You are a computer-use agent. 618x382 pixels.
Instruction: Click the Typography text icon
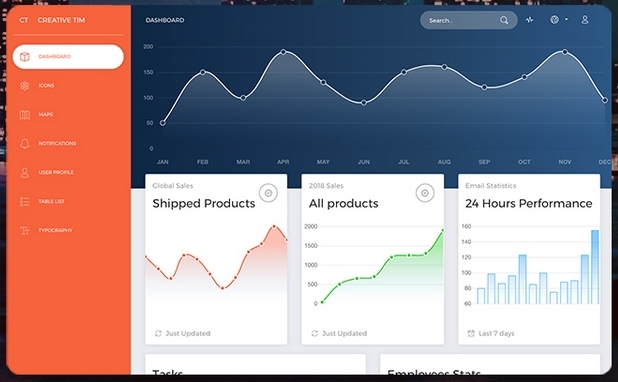pyautogui.click(x=25, y=230)
